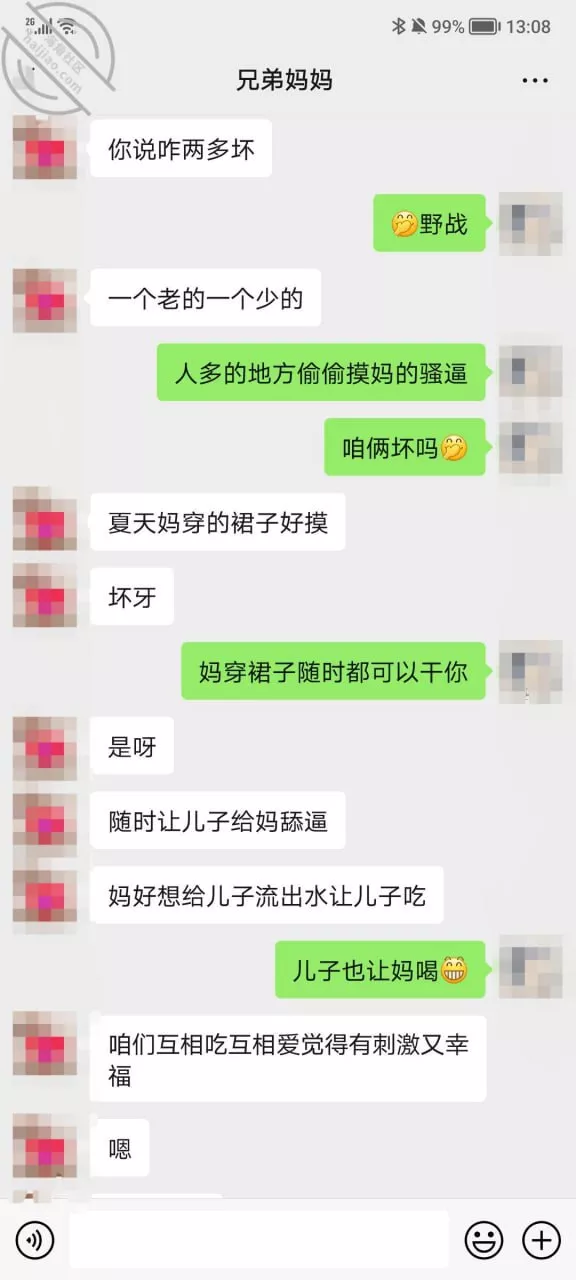Viewport: 576px width, 1280px height.
Task: Tap the Wi-Fi signal status icon
Action: pyautogui.click(x=67, y=27)
